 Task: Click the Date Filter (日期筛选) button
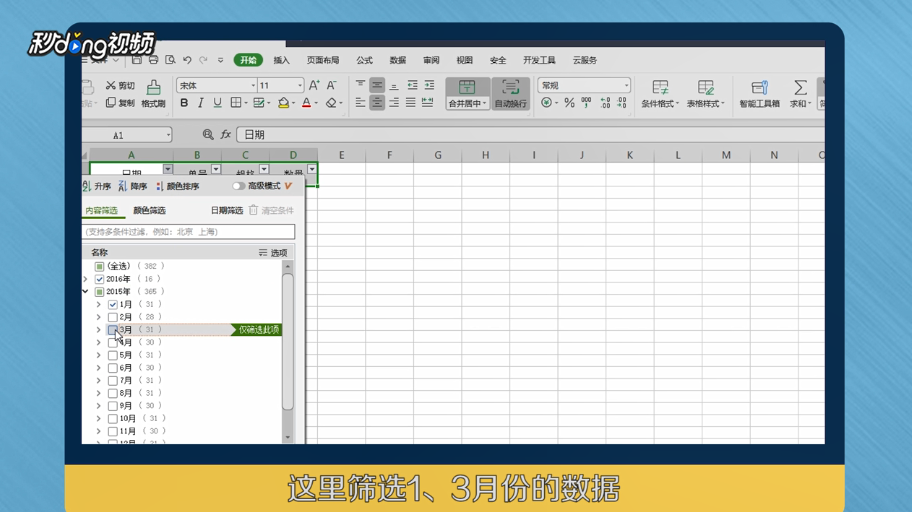(x=227, y=210)
